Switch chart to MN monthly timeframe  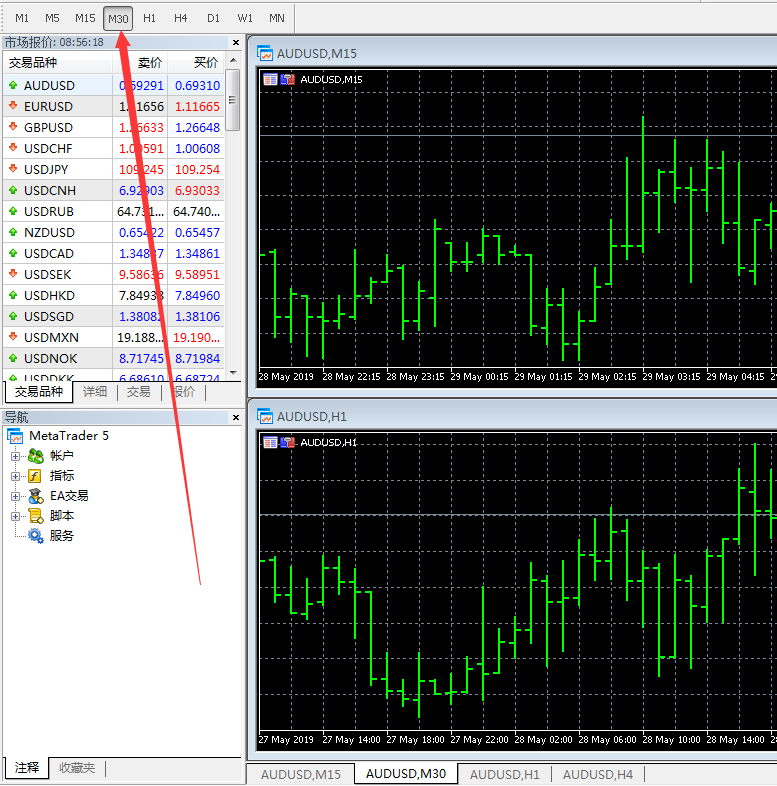tap(277, 19)
